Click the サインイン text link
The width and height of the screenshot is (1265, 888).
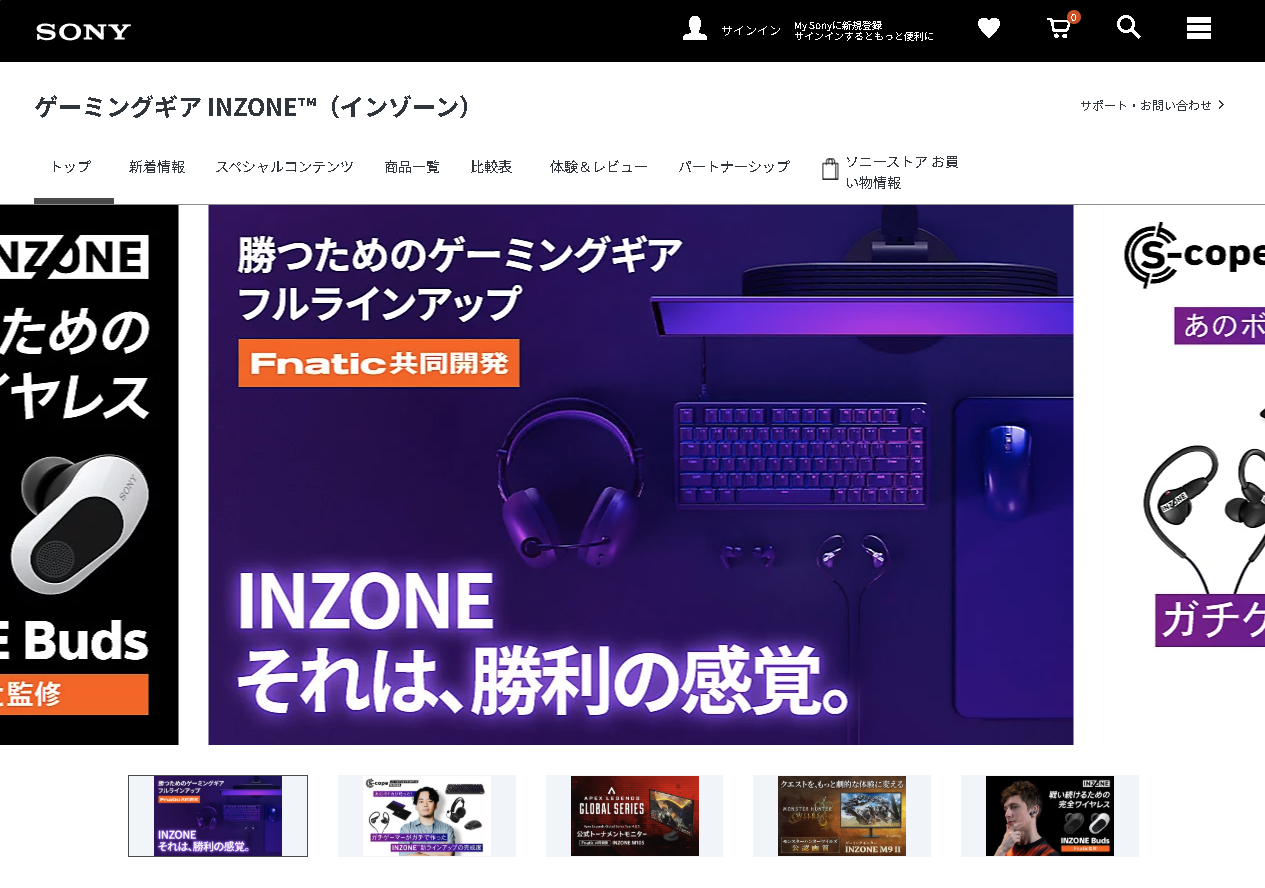(749, 30)
